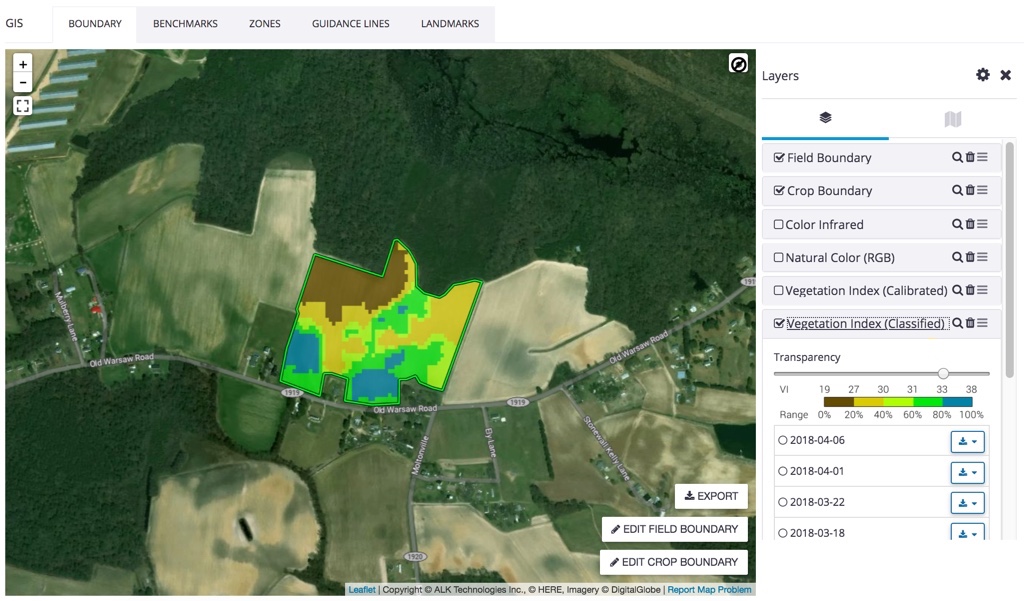The height and width of the screenshot is (601, 1024).
Task: Open the Guidance Lines tab
Action: 350,24
